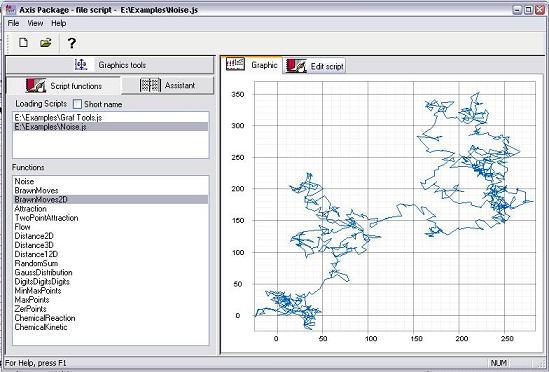Viewport: 549px width, 372px height.
Task: Click the Assistant grid icon
Action: coord(150,85)
